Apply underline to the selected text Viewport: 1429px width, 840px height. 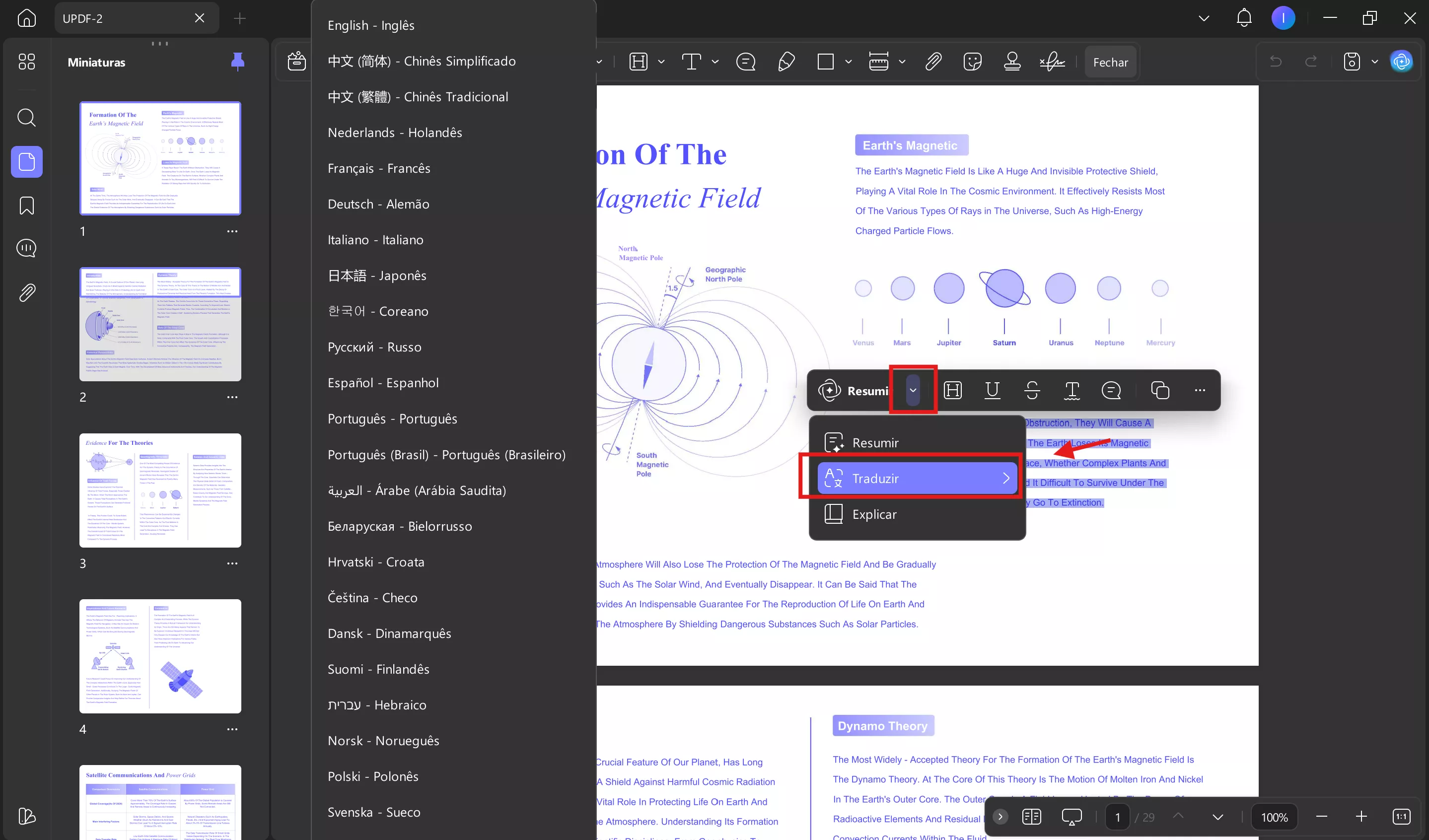tap(993, 390)
